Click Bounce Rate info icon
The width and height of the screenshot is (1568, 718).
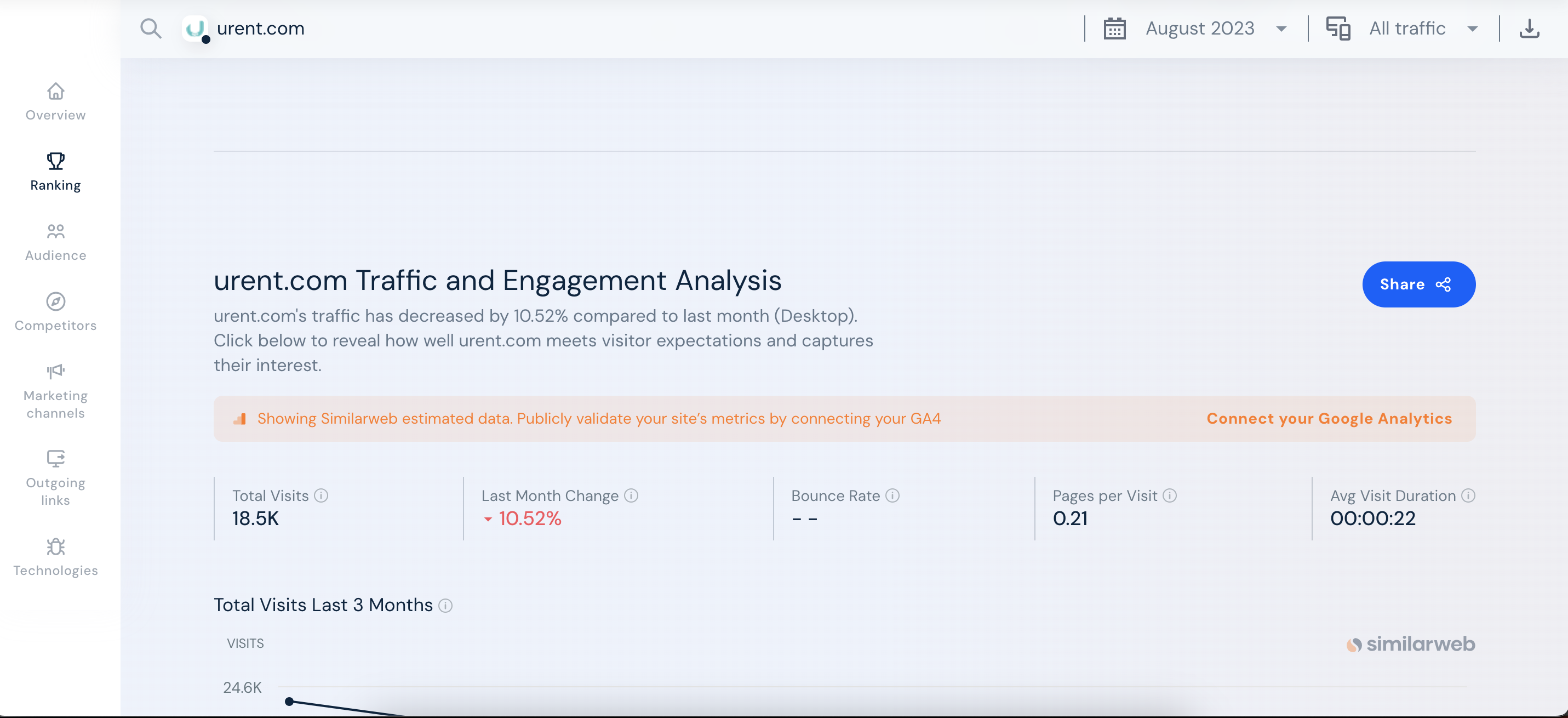[x=892, y=495]
